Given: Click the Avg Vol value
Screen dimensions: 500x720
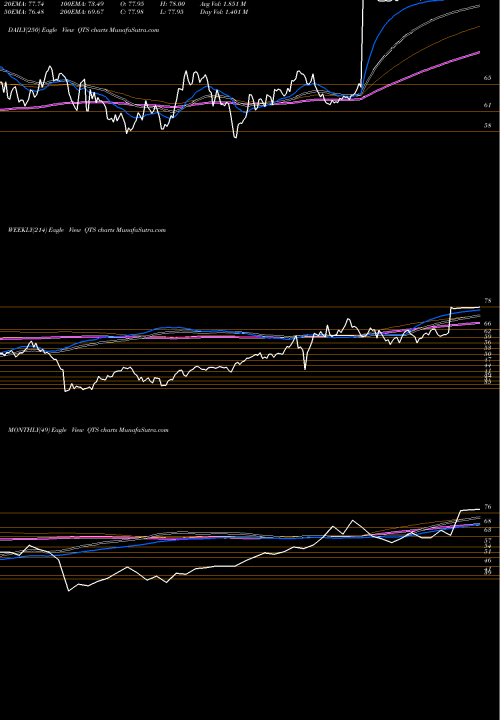Looking at the screenshot, I should click(224, 4).
